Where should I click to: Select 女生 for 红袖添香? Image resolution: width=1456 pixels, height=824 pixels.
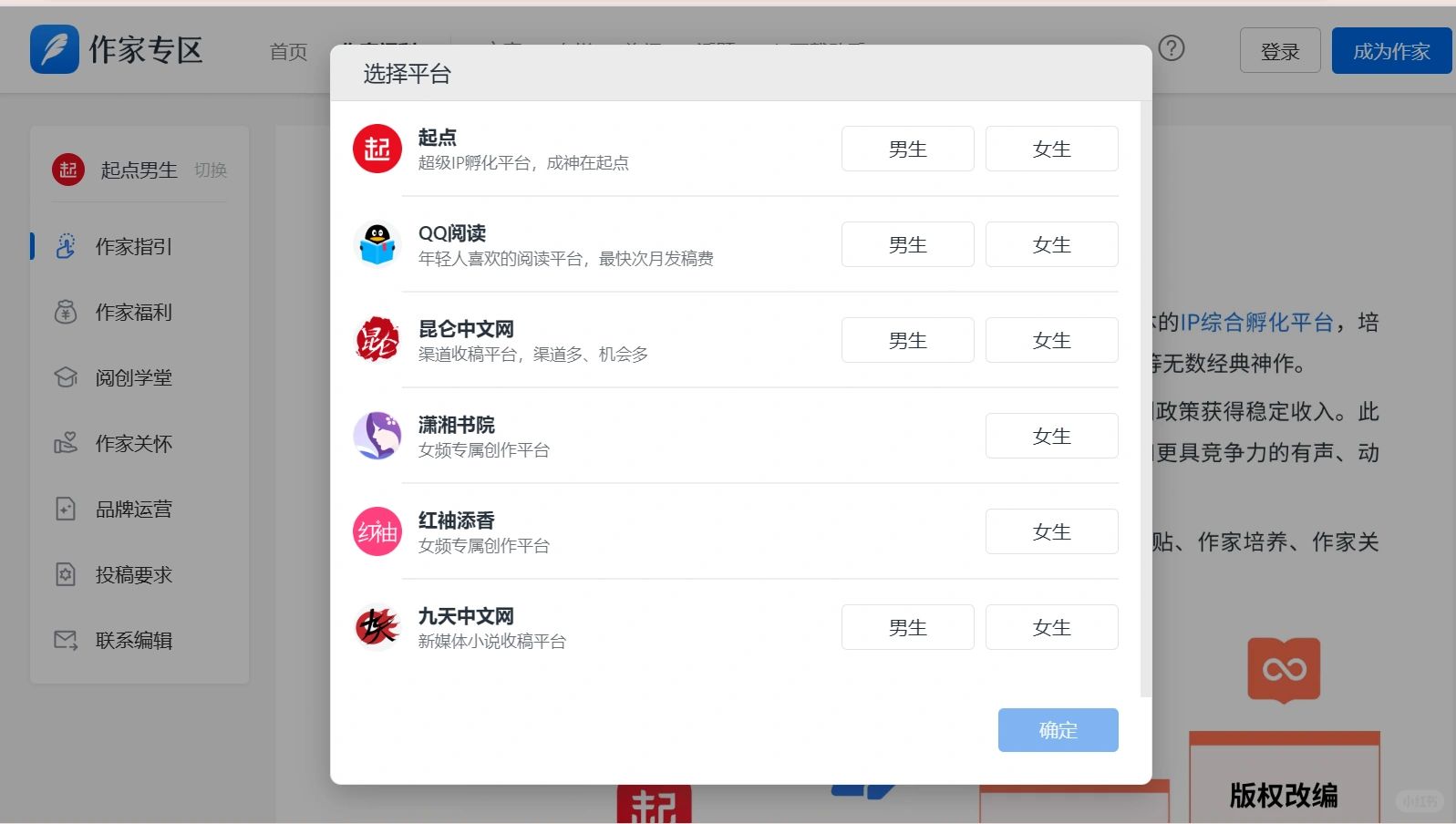tap(1051, 531)
